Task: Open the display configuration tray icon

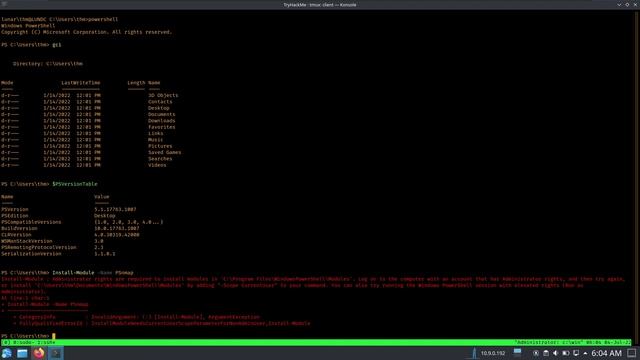Action: 576,353
